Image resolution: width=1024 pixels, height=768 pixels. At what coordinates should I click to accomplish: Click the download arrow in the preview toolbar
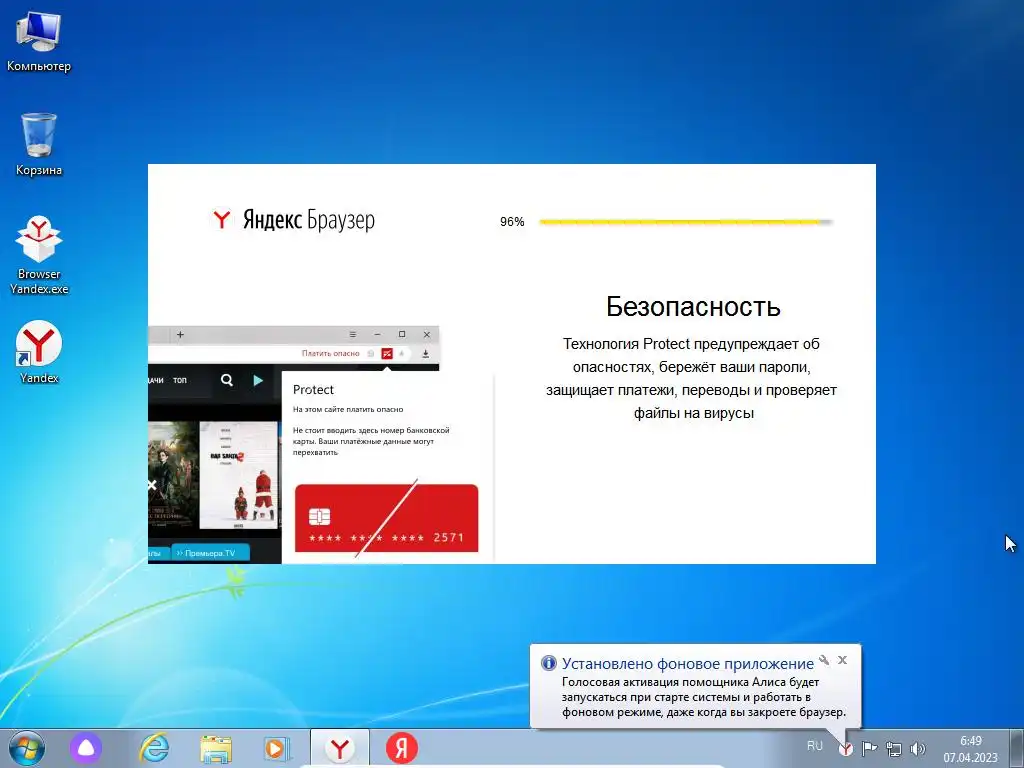point(425,353)
